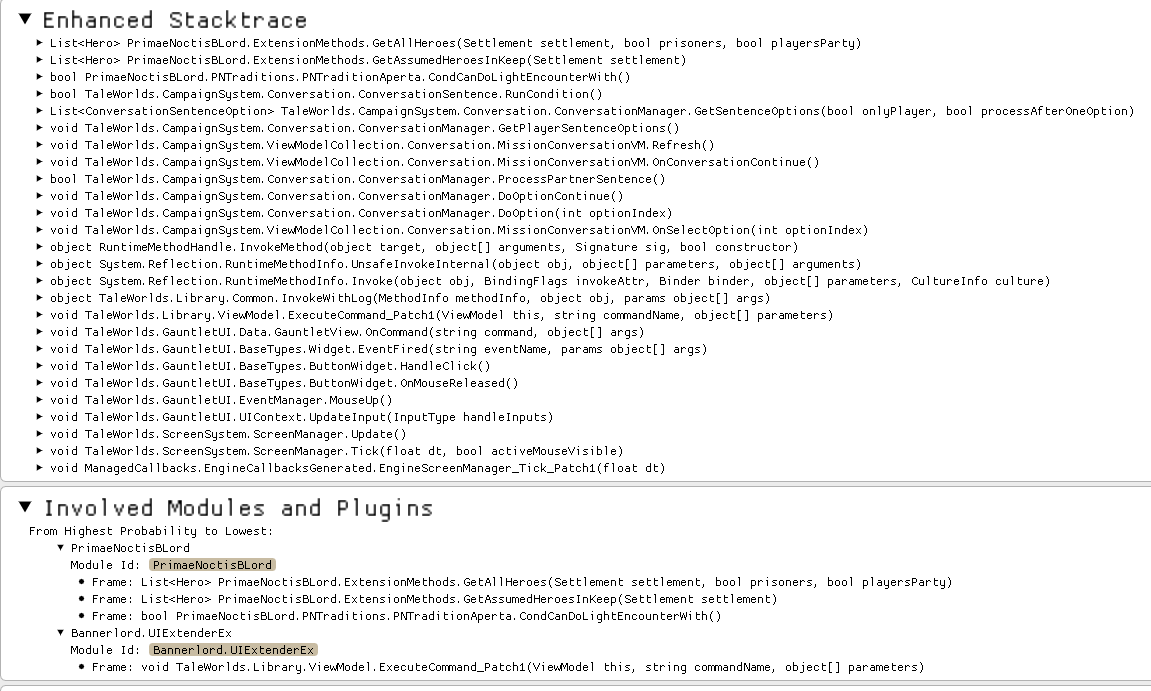The image size is (1151, 691).
Task: Expand the EventManager.MouseUp frame
Action: coord(40,400)
